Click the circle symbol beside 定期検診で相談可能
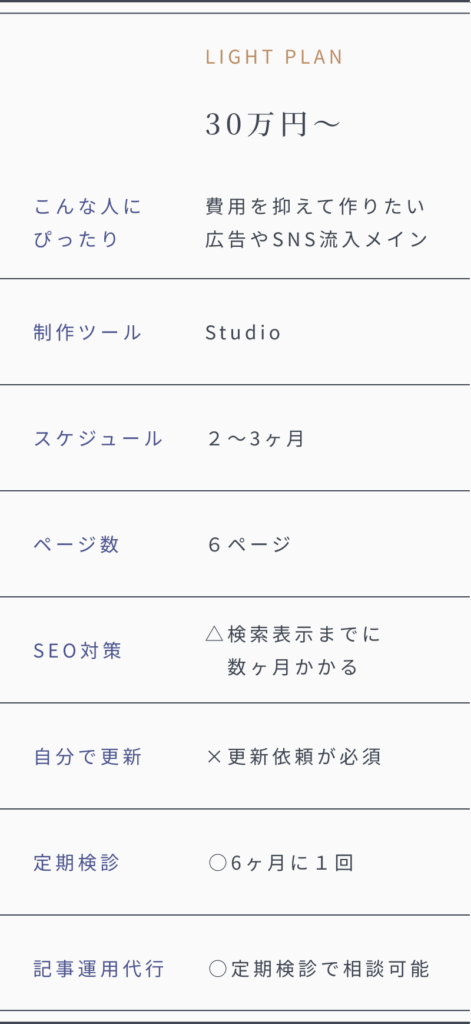The height and width of the screenshot is (1024, 471). (217, 969)
